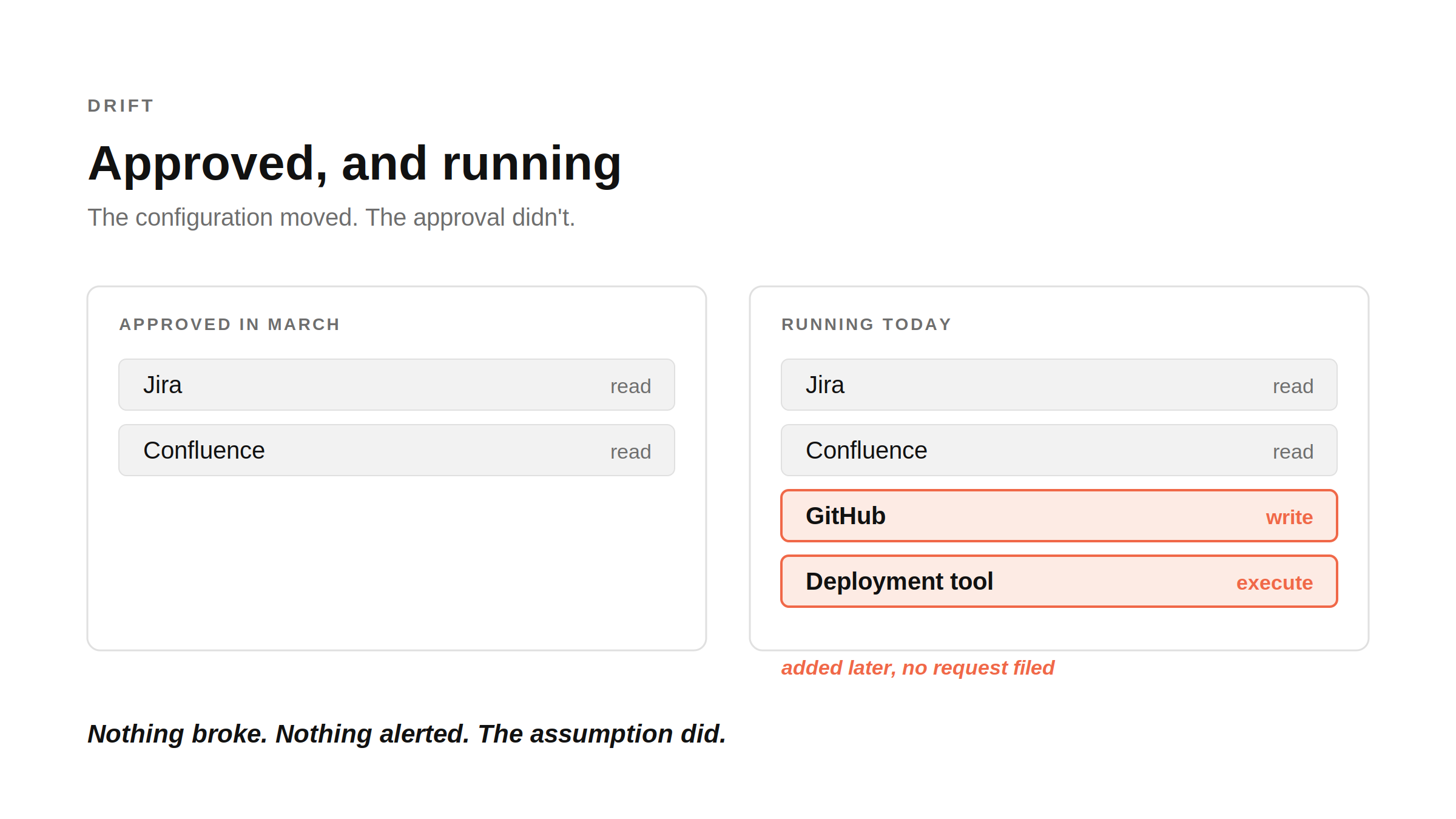This screenshot has width=1456, height=819.
Task: Select the Jira row under Approved in March
Action: (397, 385)
